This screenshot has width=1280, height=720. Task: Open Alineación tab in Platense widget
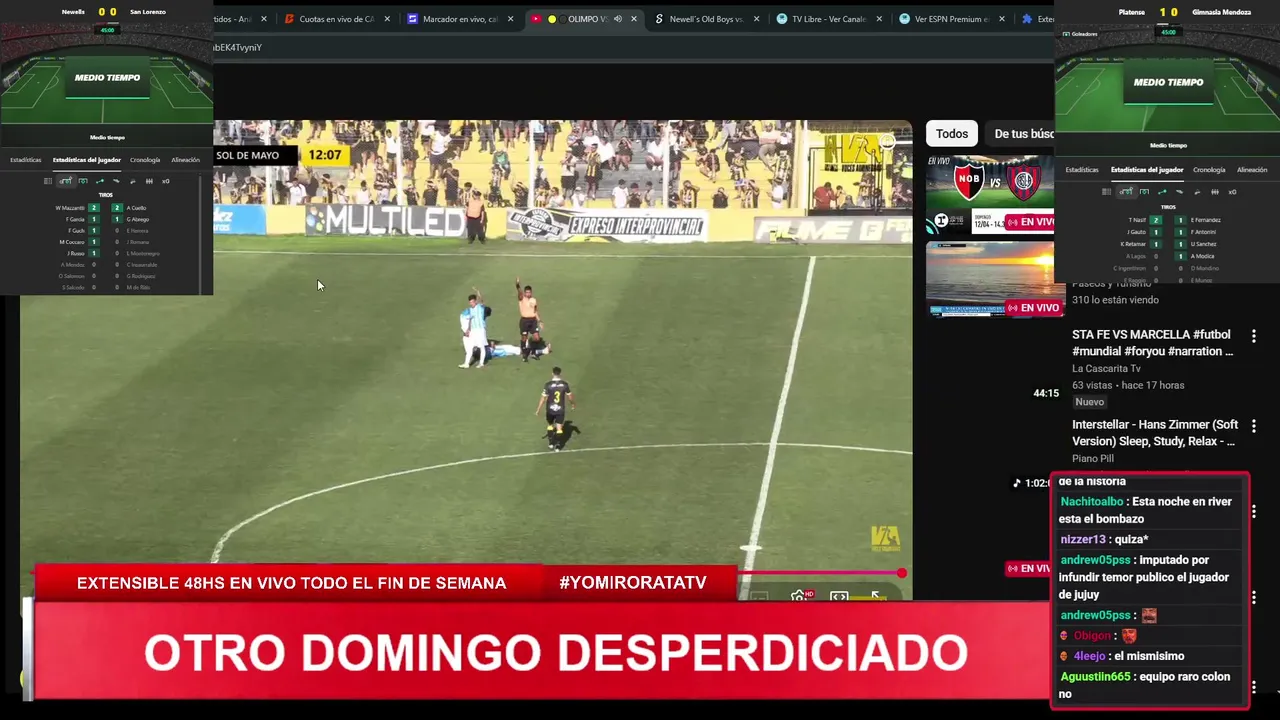pos(1252,170)
